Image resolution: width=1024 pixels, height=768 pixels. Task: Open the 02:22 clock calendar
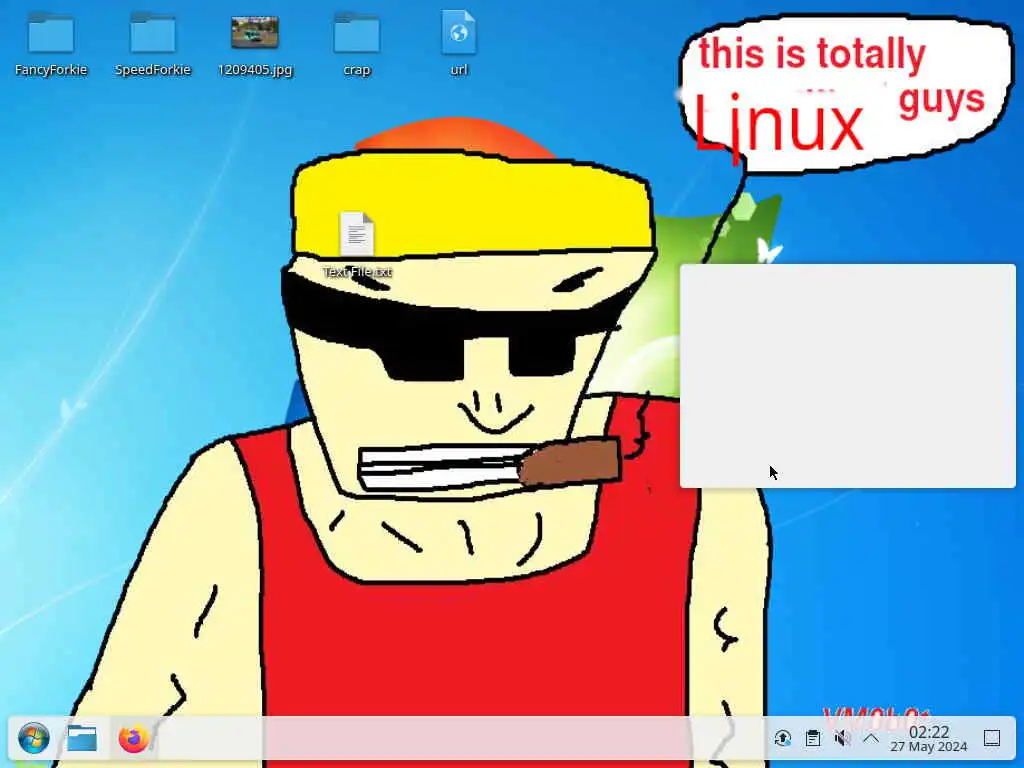tap(929, 739)
